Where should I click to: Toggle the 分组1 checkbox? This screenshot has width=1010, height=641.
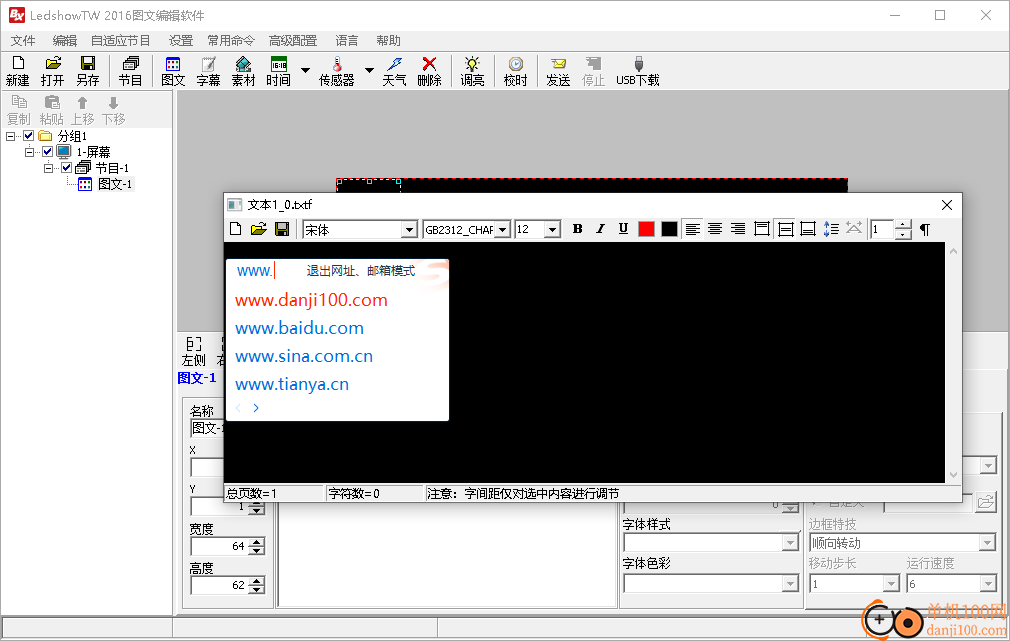coord(28,136)
